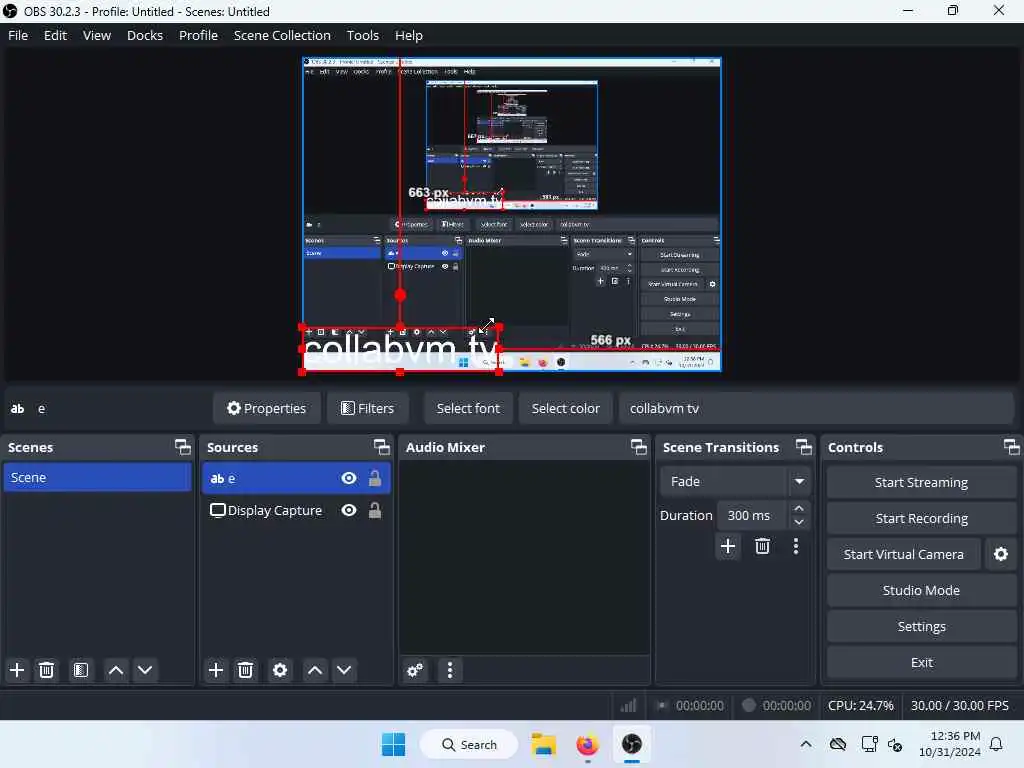Screen dimensions: 1024x768
Task: Open transition properties three-dot menu
Action: [x=795, y=546]
